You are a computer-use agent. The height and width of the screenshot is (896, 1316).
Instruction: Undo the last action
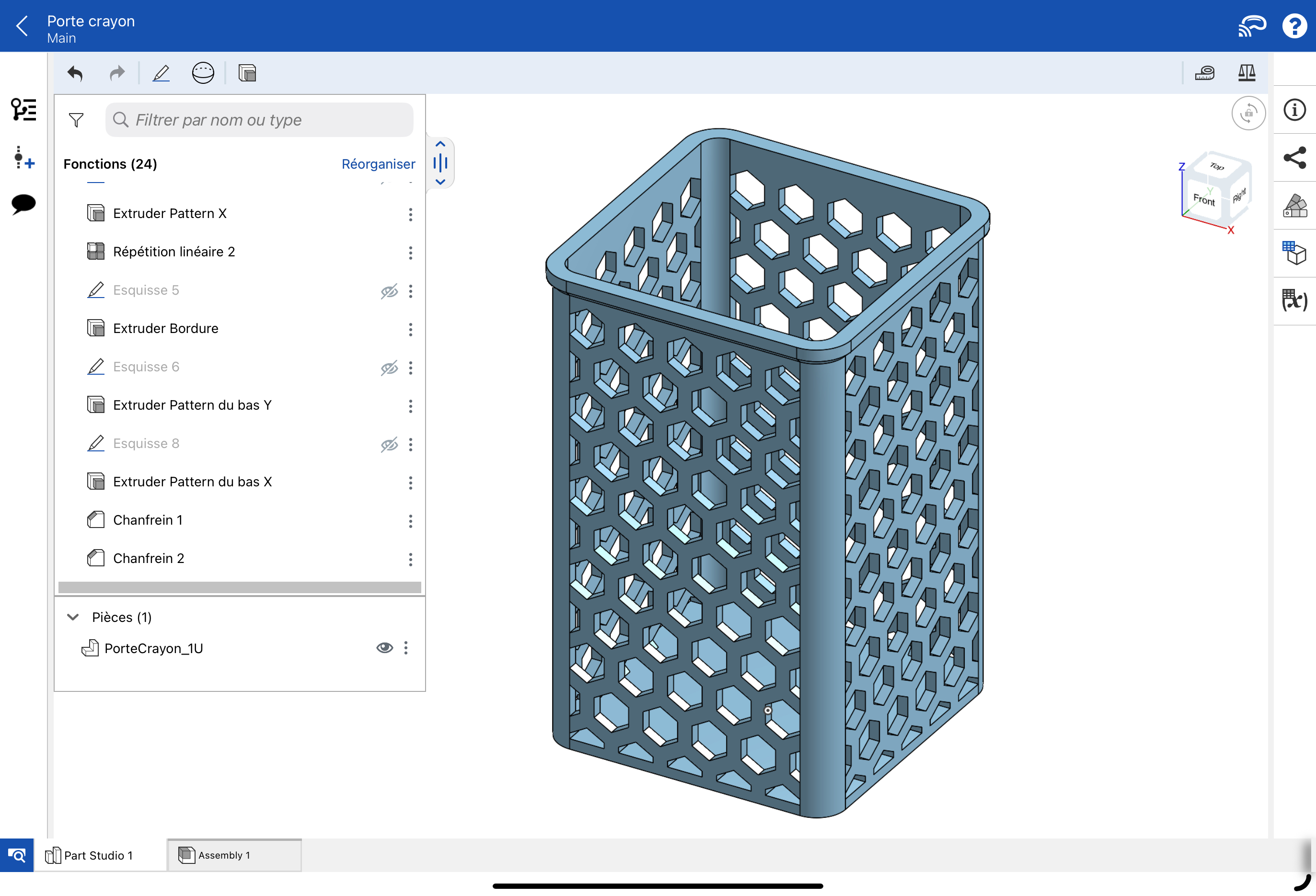tap(75, 74)
